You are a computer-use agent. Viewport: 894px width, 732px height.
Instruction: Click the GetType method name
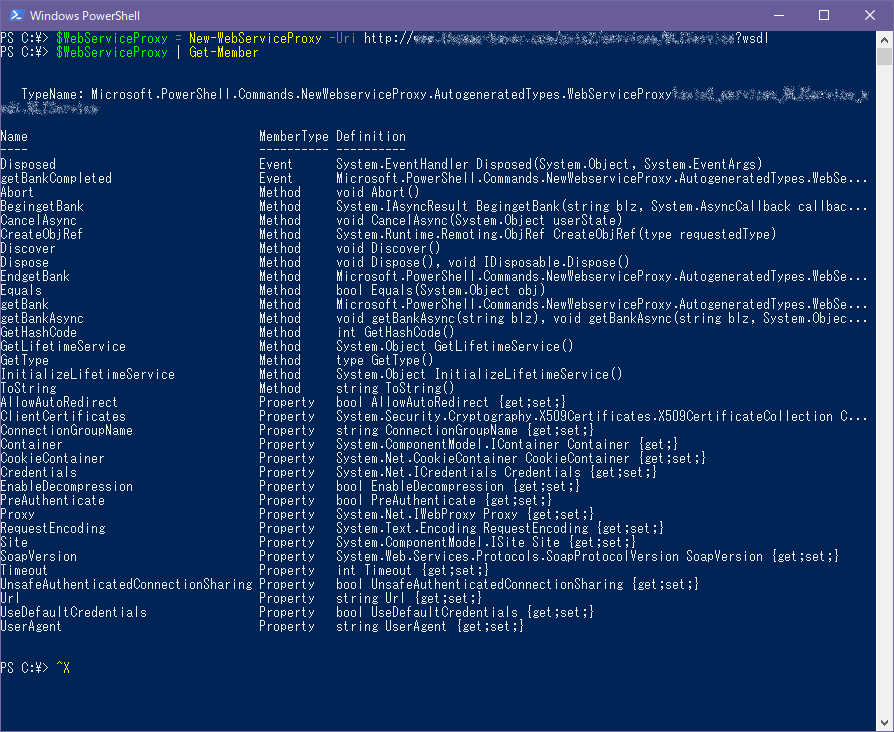25,360
